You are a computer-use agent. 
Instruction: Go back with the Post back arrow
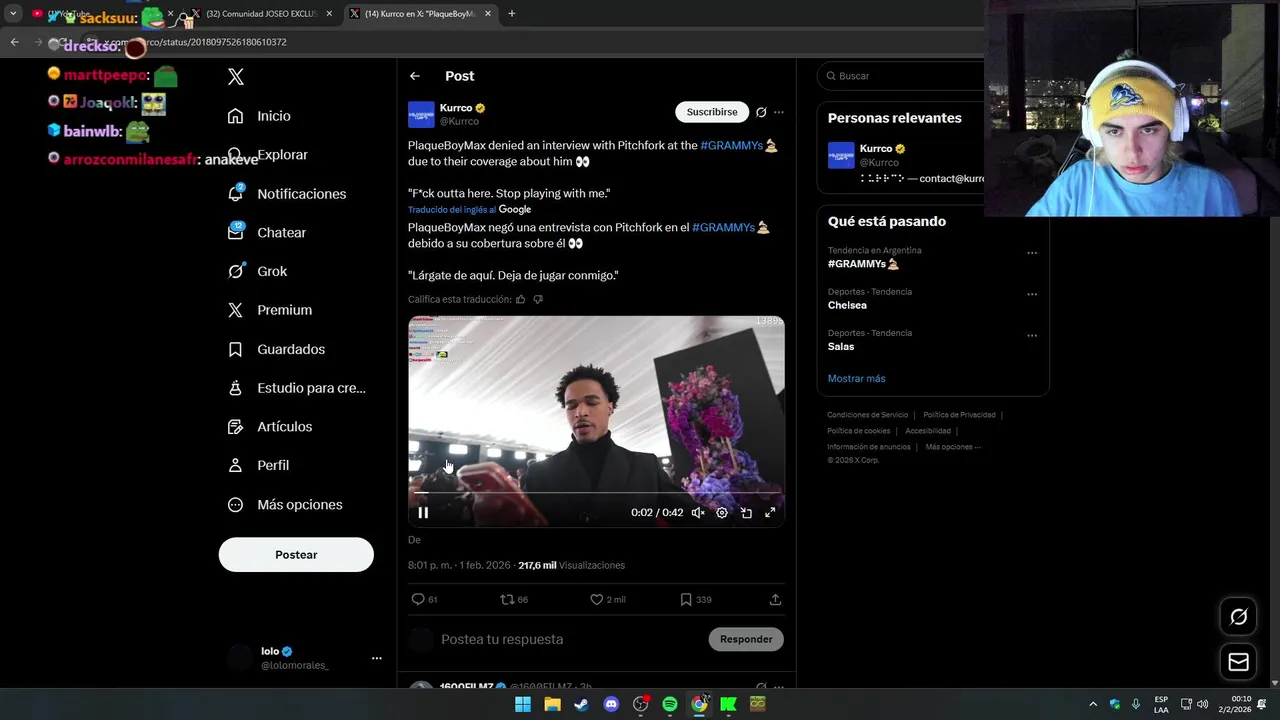pos(415,76)
